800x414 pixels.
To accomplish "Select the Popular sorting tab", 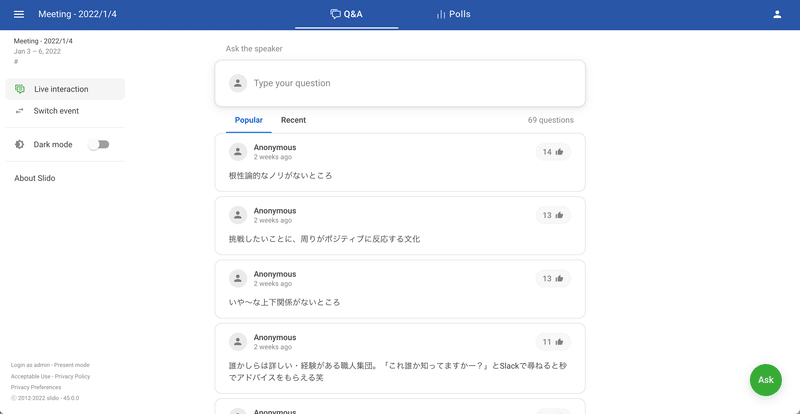I will click(x=248, y=120).
